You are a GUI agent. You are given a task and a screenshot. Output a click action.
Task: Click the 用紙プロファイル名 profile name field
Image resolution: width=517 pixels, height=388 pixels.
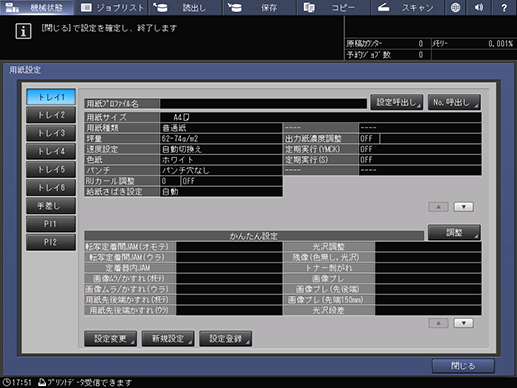pyautogui.click(x=263, y=104)
